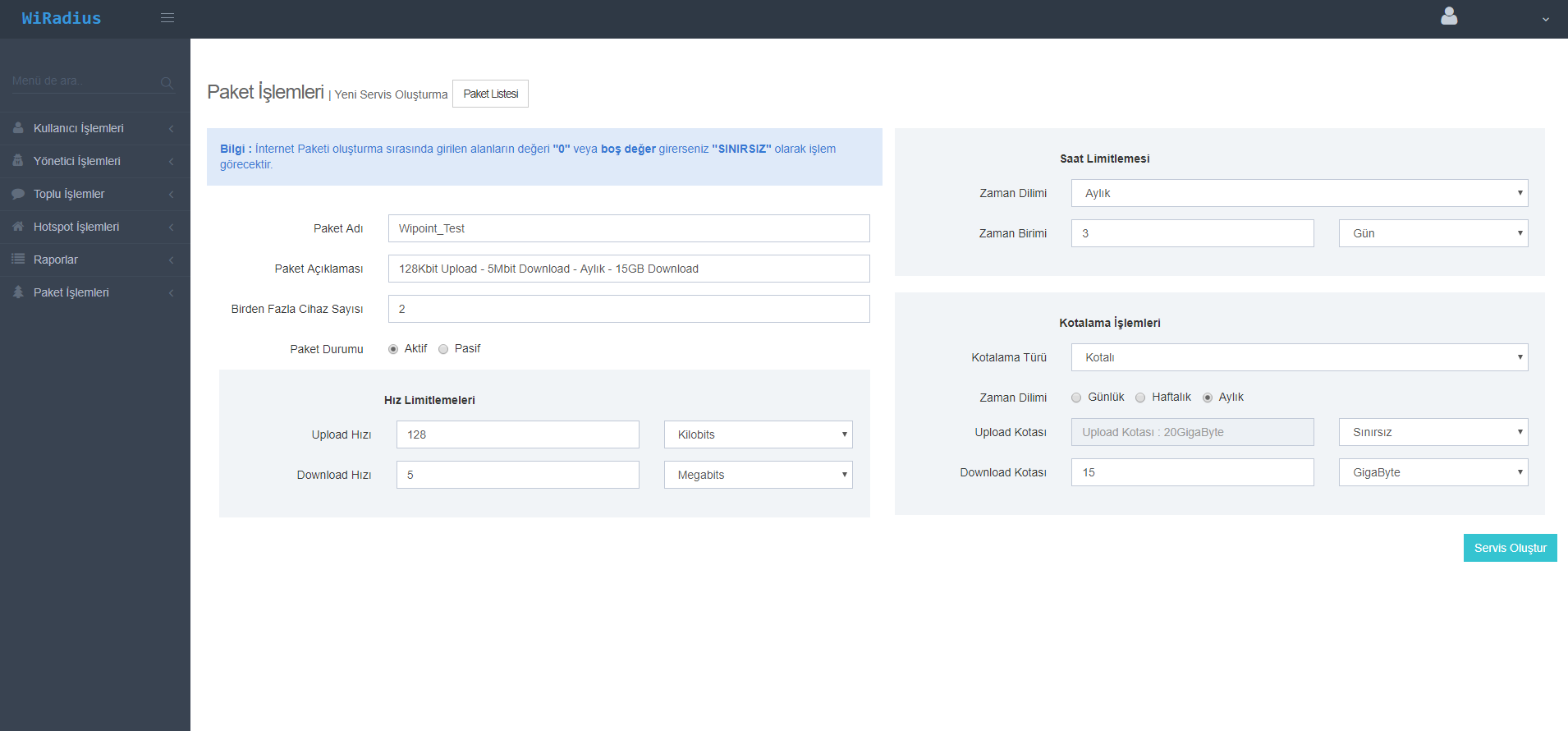Open the Upload Hızı Kilobits unit dropdown
Screen dimensions: 1568x731
tap(758, 434)
